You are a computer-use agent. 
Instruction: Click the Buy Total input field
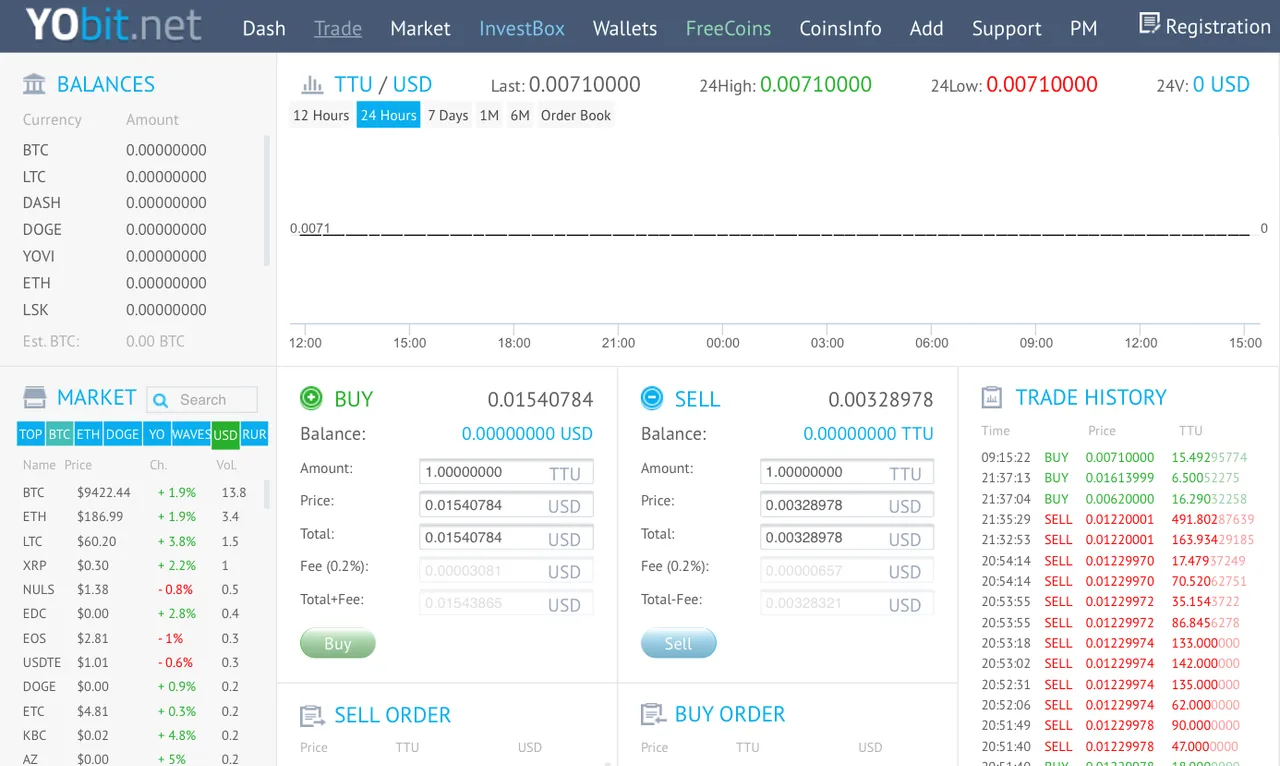point(506,538)
